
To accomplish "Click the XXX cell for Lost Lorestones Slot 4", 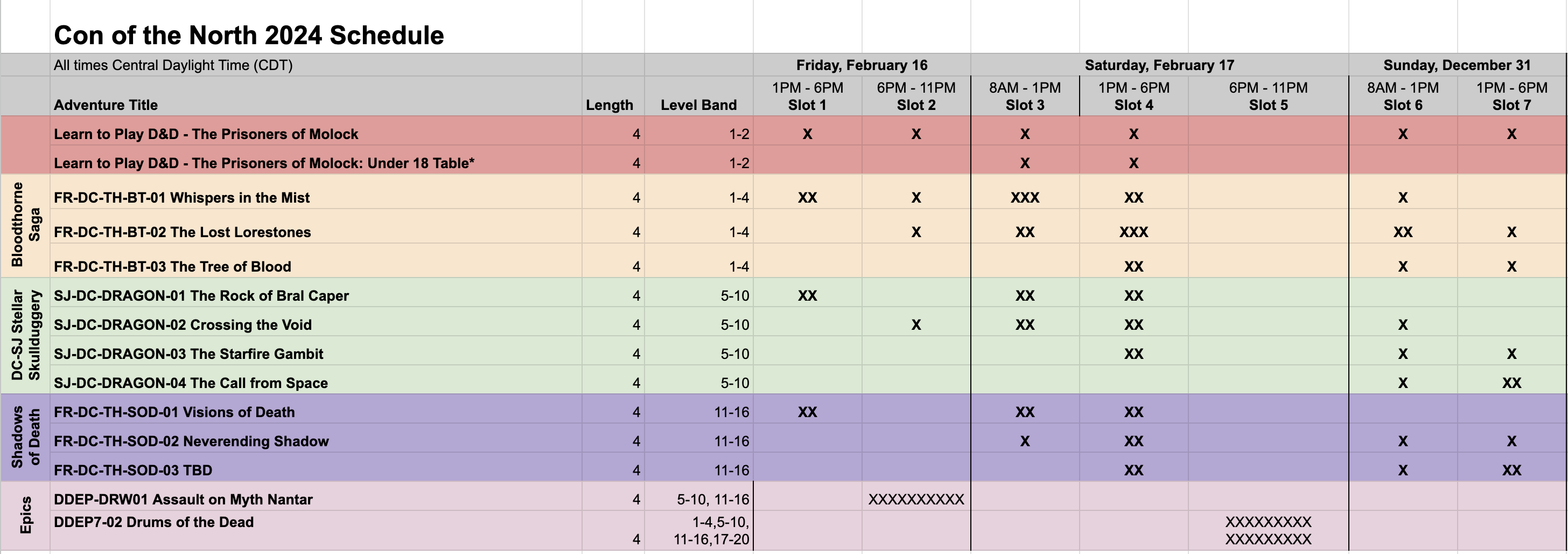I will (1133, 232).
